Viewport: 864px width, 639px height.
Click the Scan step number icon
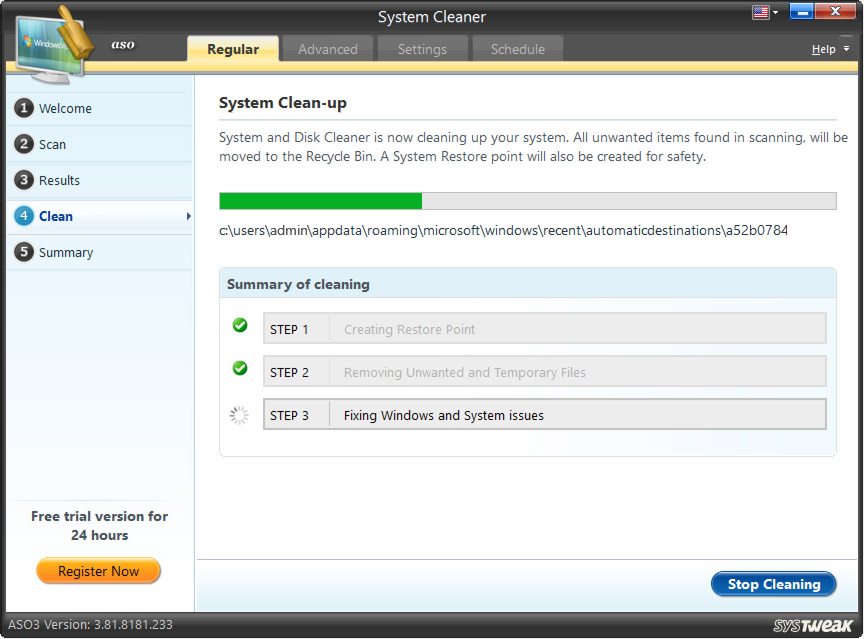(x=24, y=144)
